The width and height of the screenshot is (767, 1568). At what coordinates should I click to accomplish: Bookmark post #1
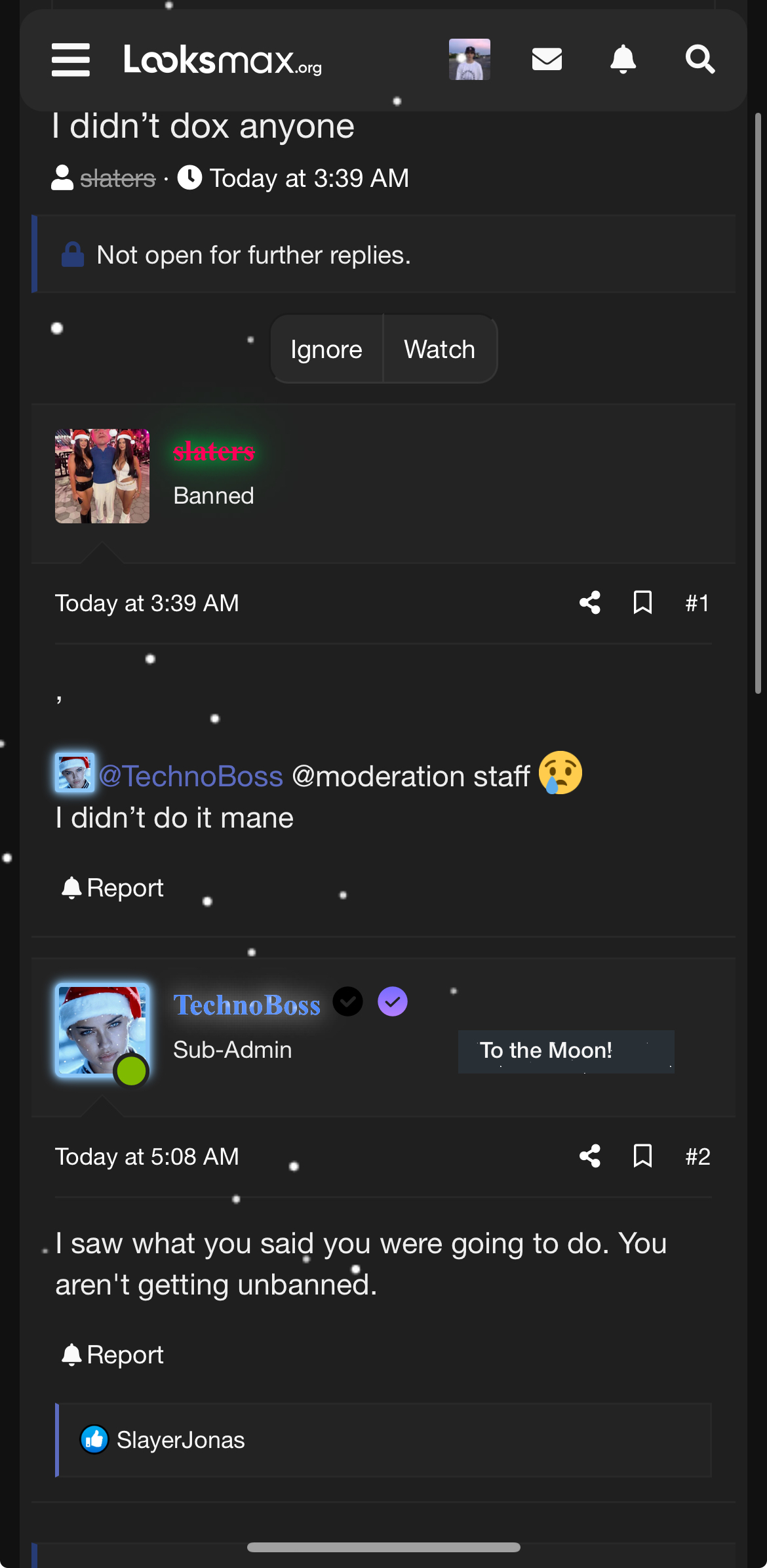[642, 603]
